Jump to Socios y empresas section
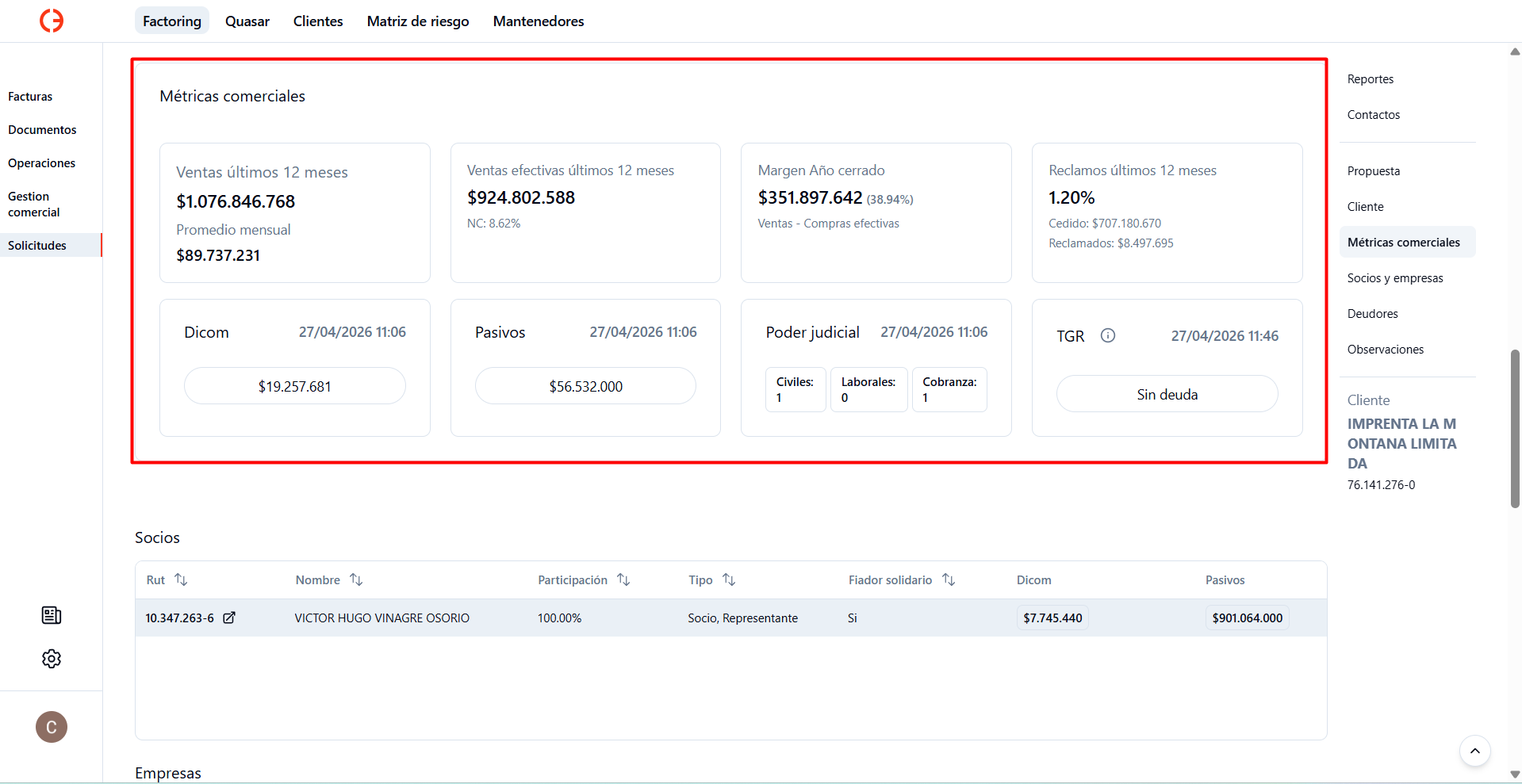1522x784 pixels. pos(1395,278)
